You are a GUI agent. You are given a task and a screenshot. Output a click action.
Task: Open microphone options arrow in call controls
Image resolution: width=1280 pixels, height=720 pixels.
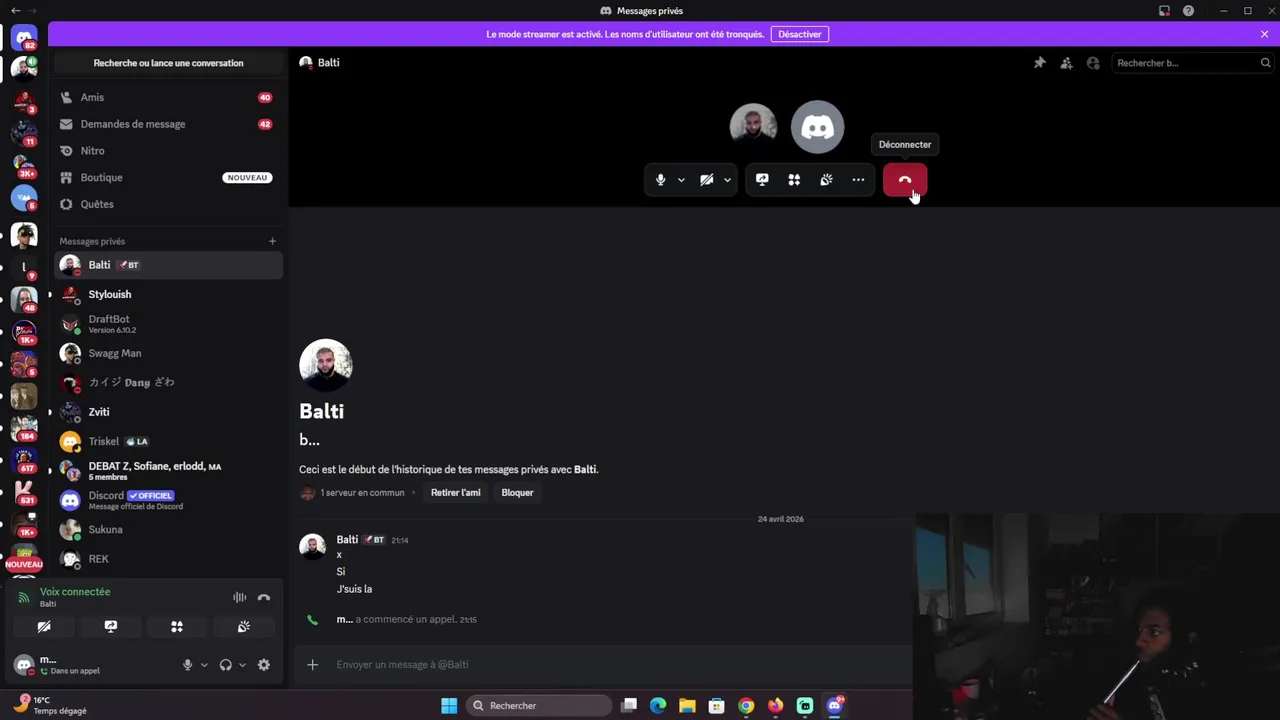pos(681,180)
